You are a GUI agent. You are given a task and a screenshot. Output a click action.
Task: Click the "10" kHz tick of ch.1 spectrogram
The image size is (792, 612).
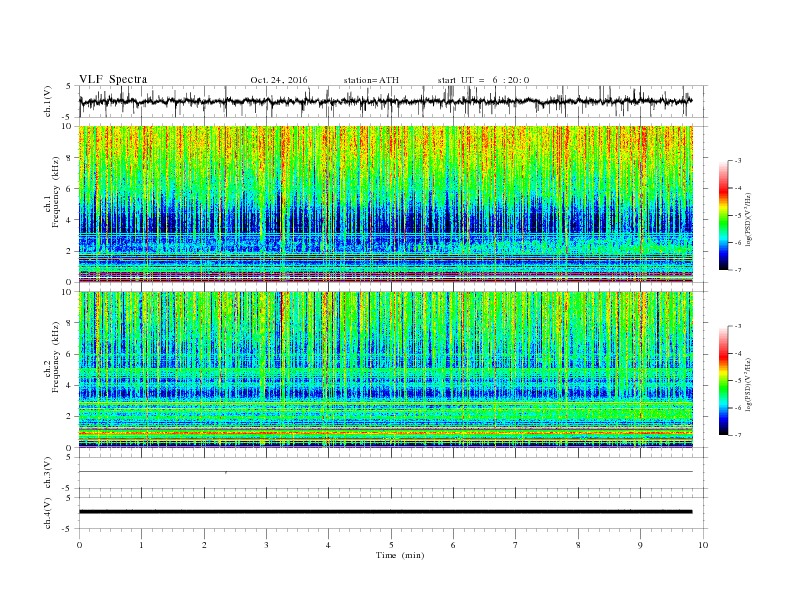[x=68, y=126]
